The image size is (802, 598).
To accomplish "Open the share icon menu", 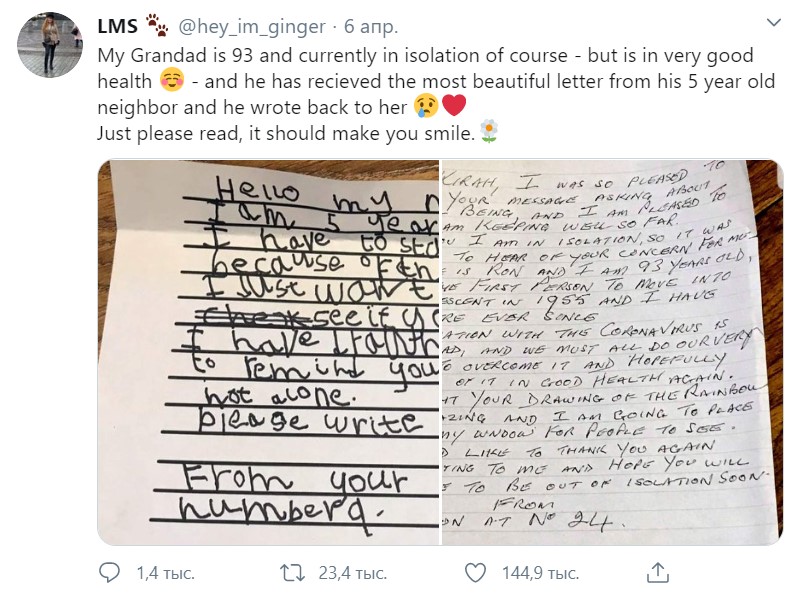I will pyautogui.click(x=659, y=573).
